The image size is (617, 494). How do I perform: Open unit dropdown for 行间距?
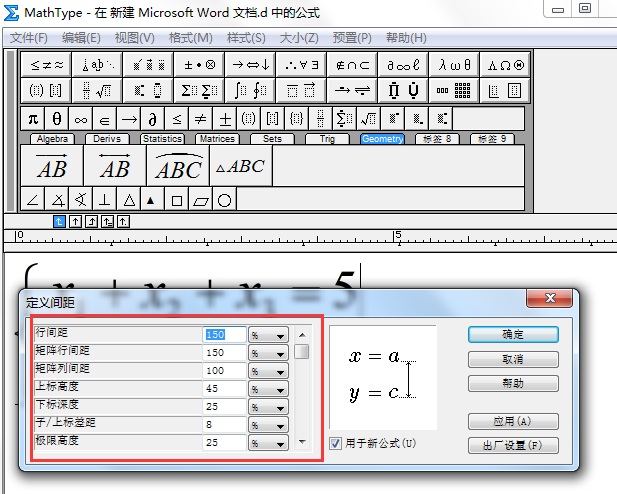tap(280, 336)
